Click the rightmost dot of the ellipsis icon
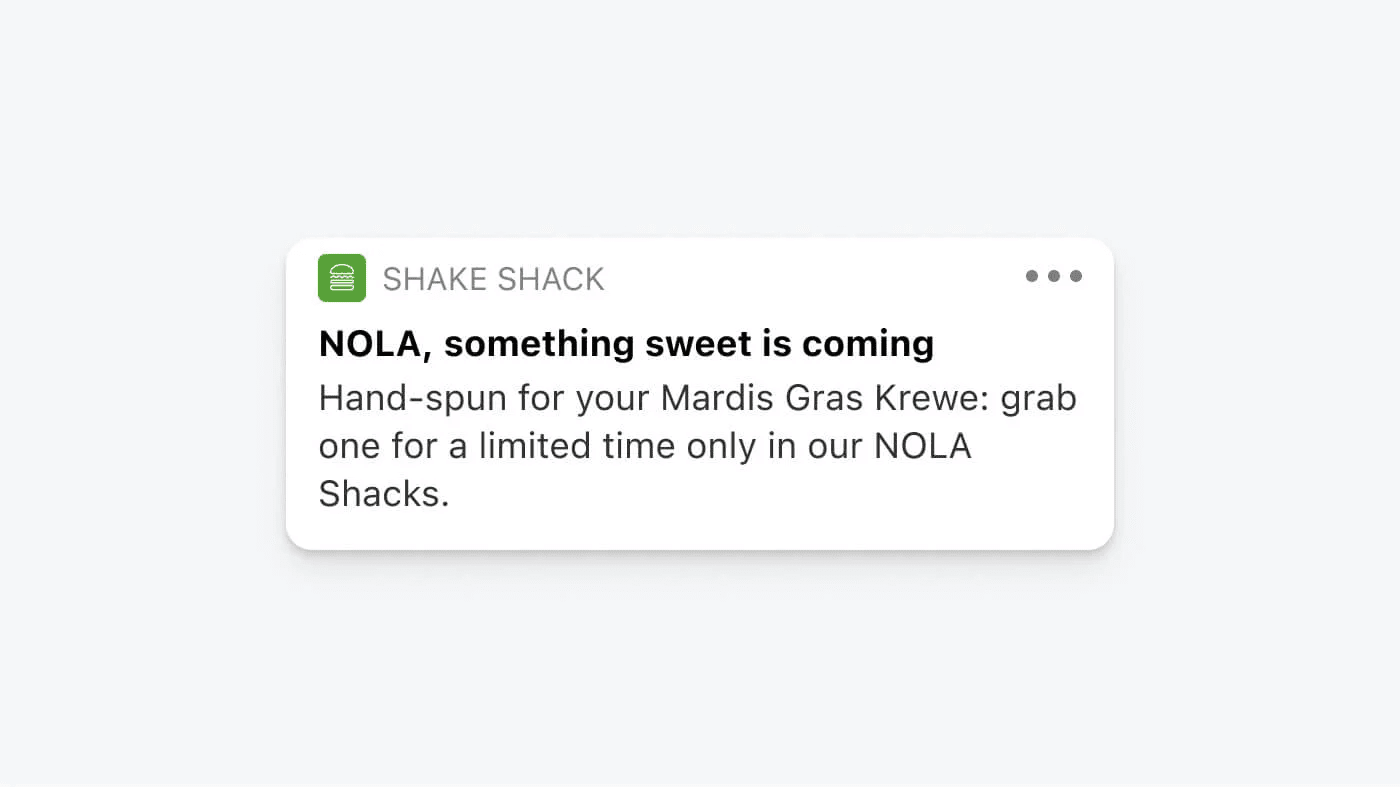This screenshot has height=787, width=1400. click(1078, 276)
